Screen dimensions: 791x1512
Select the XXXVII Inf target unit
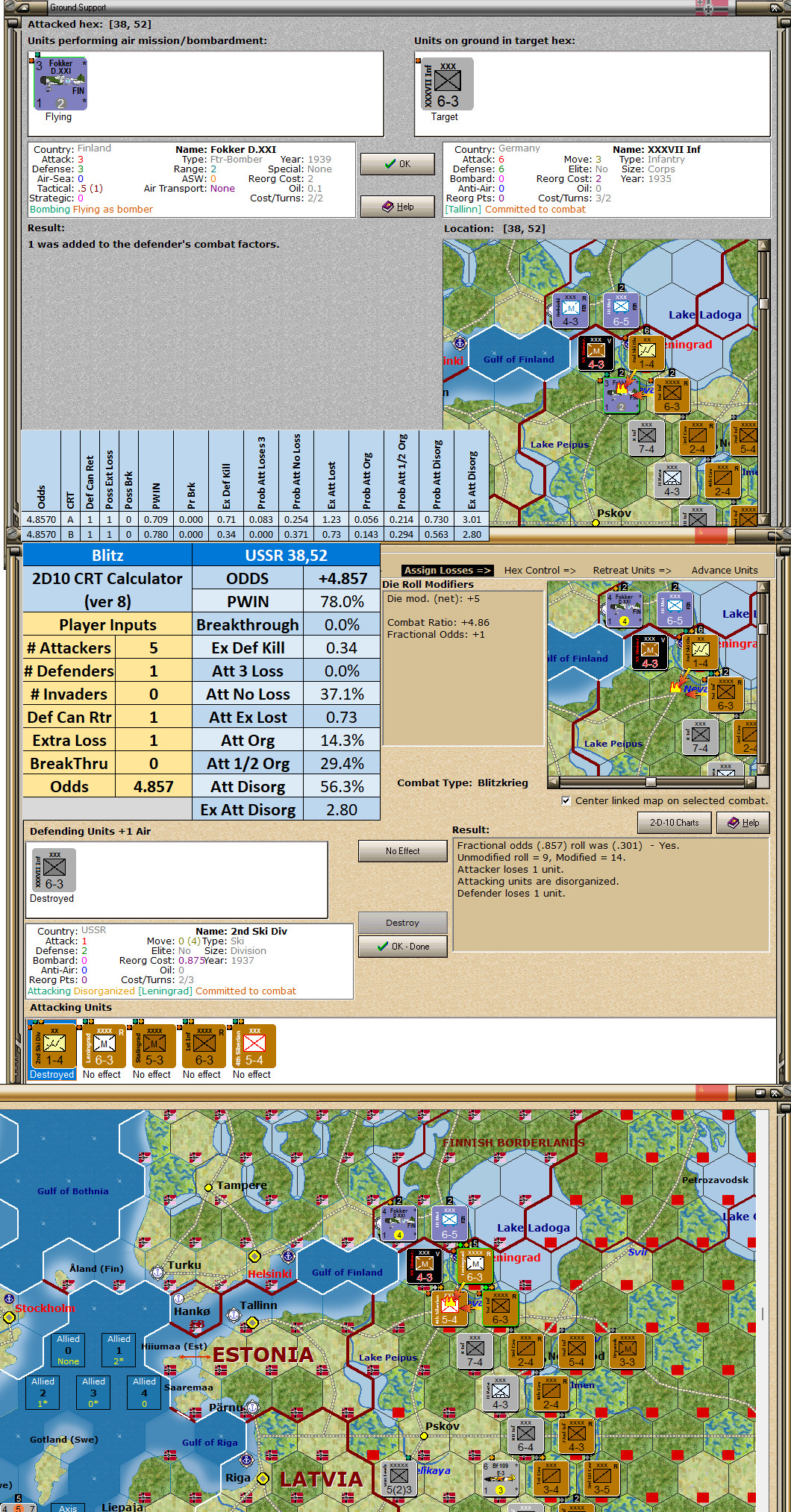(x=446, y=84)
